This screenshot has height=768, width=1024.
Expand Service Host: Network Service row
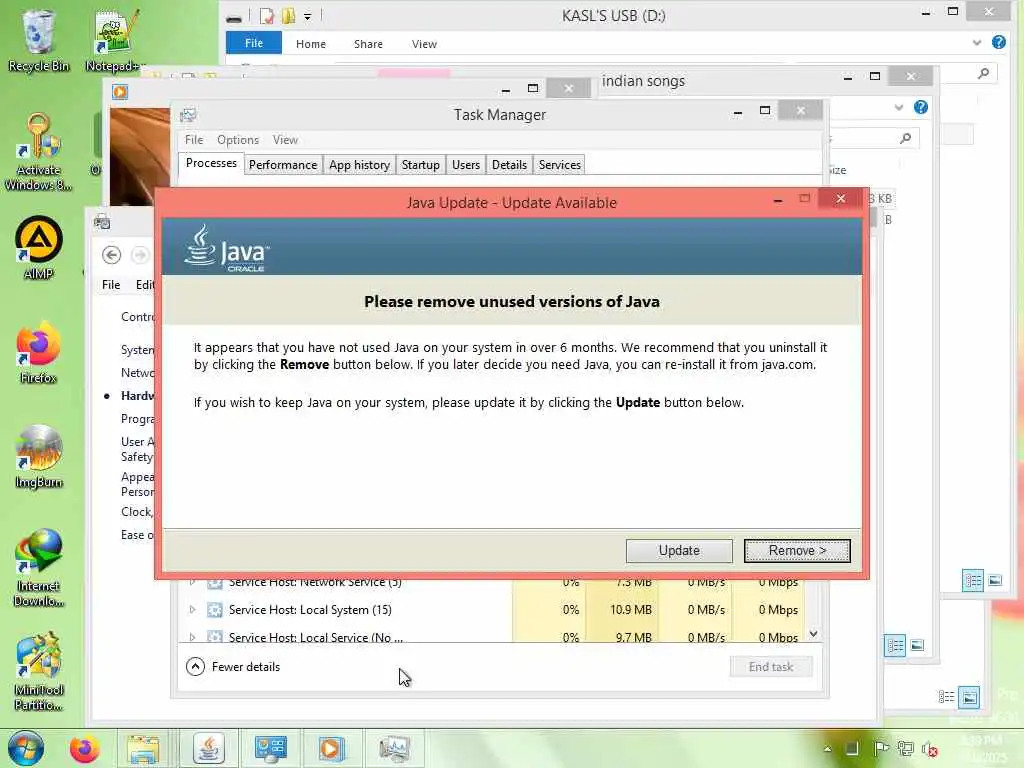192,581
